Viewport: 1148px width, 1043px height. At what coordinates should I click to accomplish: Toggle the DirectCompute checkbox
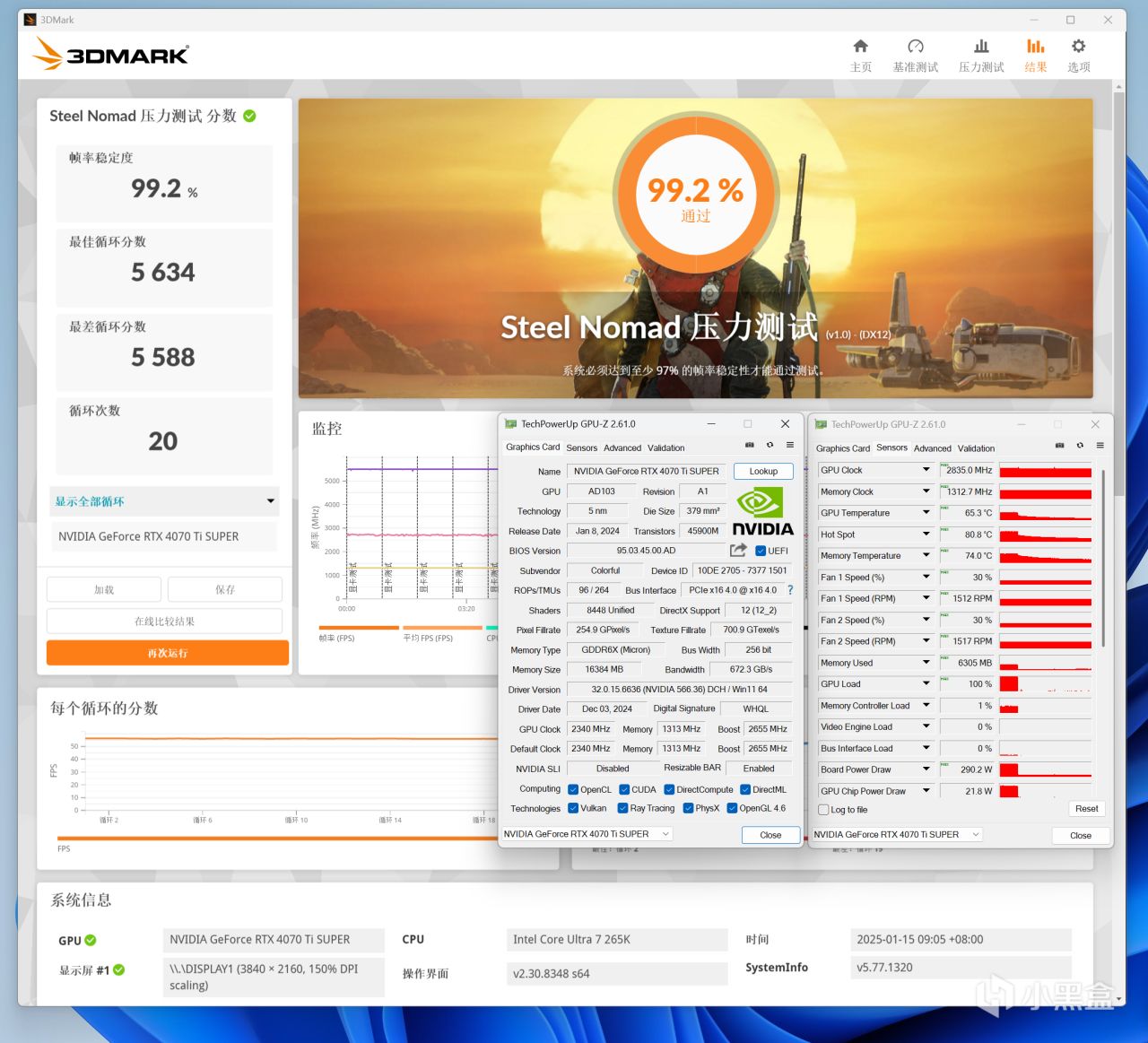[x=669, y=790]
